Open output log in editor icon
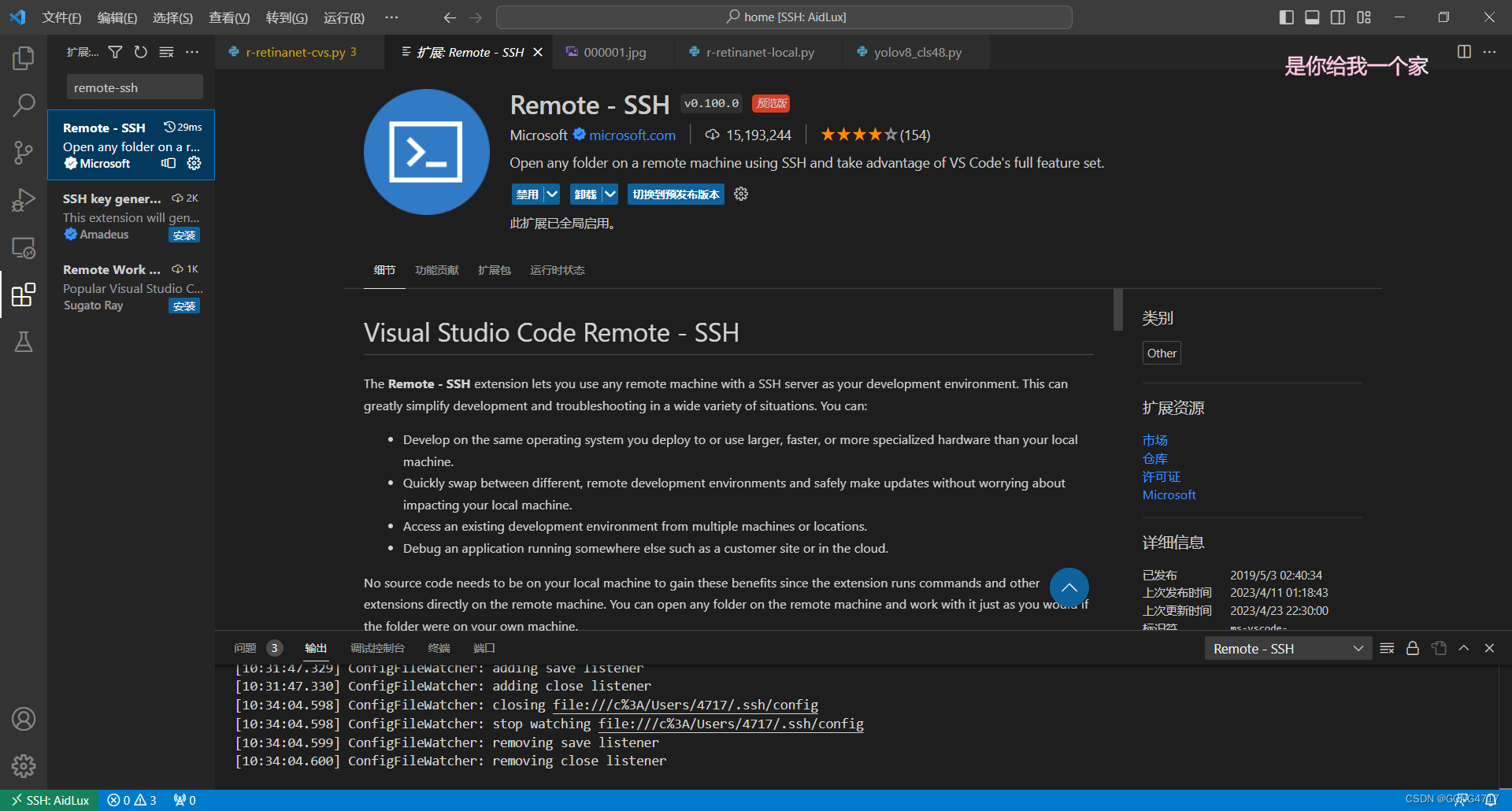 [1439, 648]
